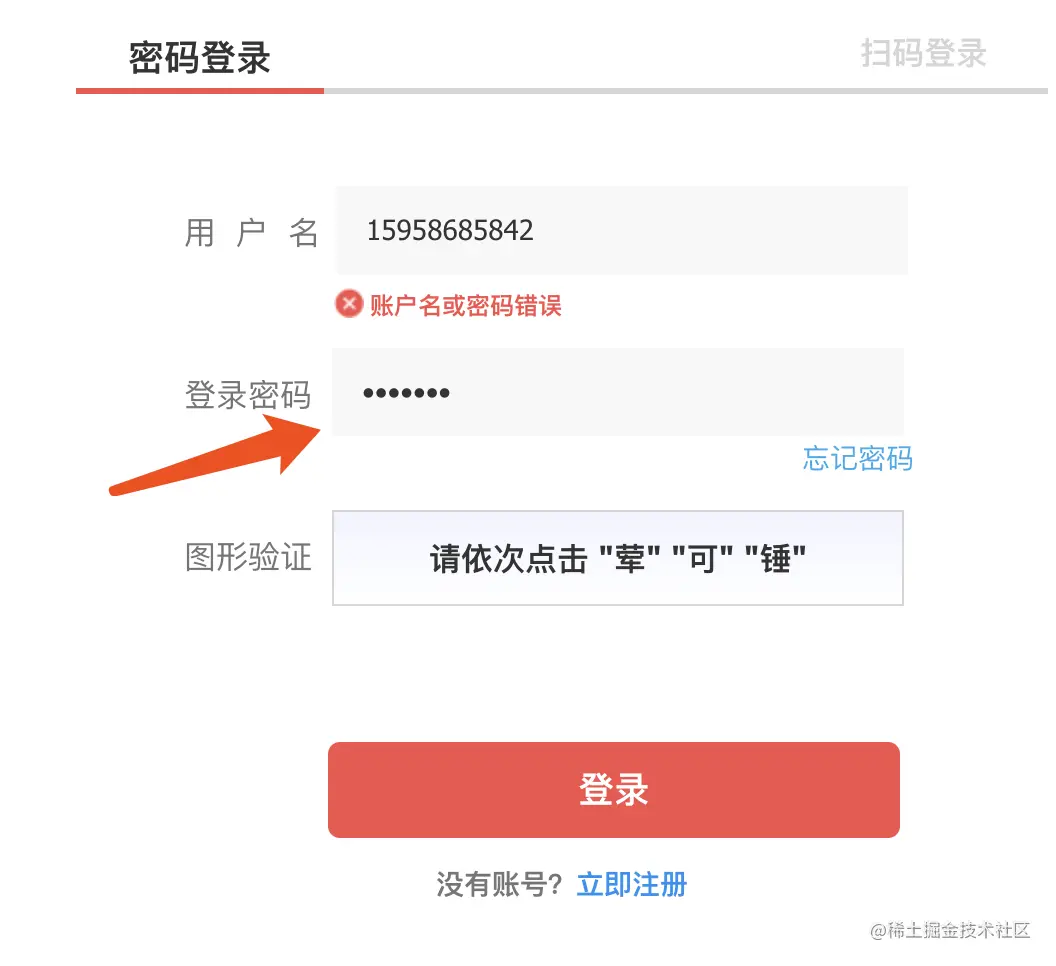Viewport: 1056px width, 966px height.
Task: Click inside the 登录密码 password field
Action: click(620, 392)
